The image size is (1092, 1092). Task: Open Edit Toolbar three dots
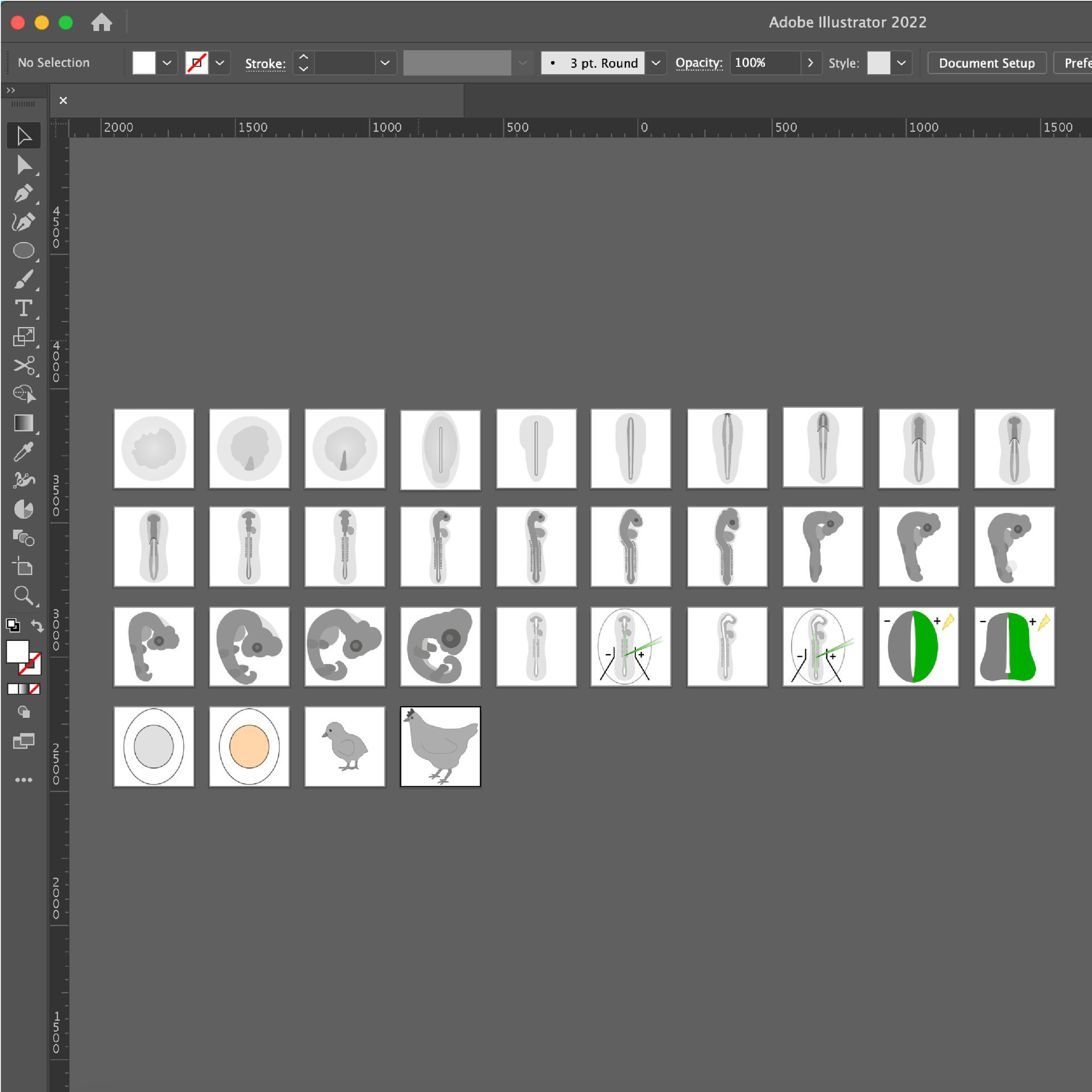(23, 780)
